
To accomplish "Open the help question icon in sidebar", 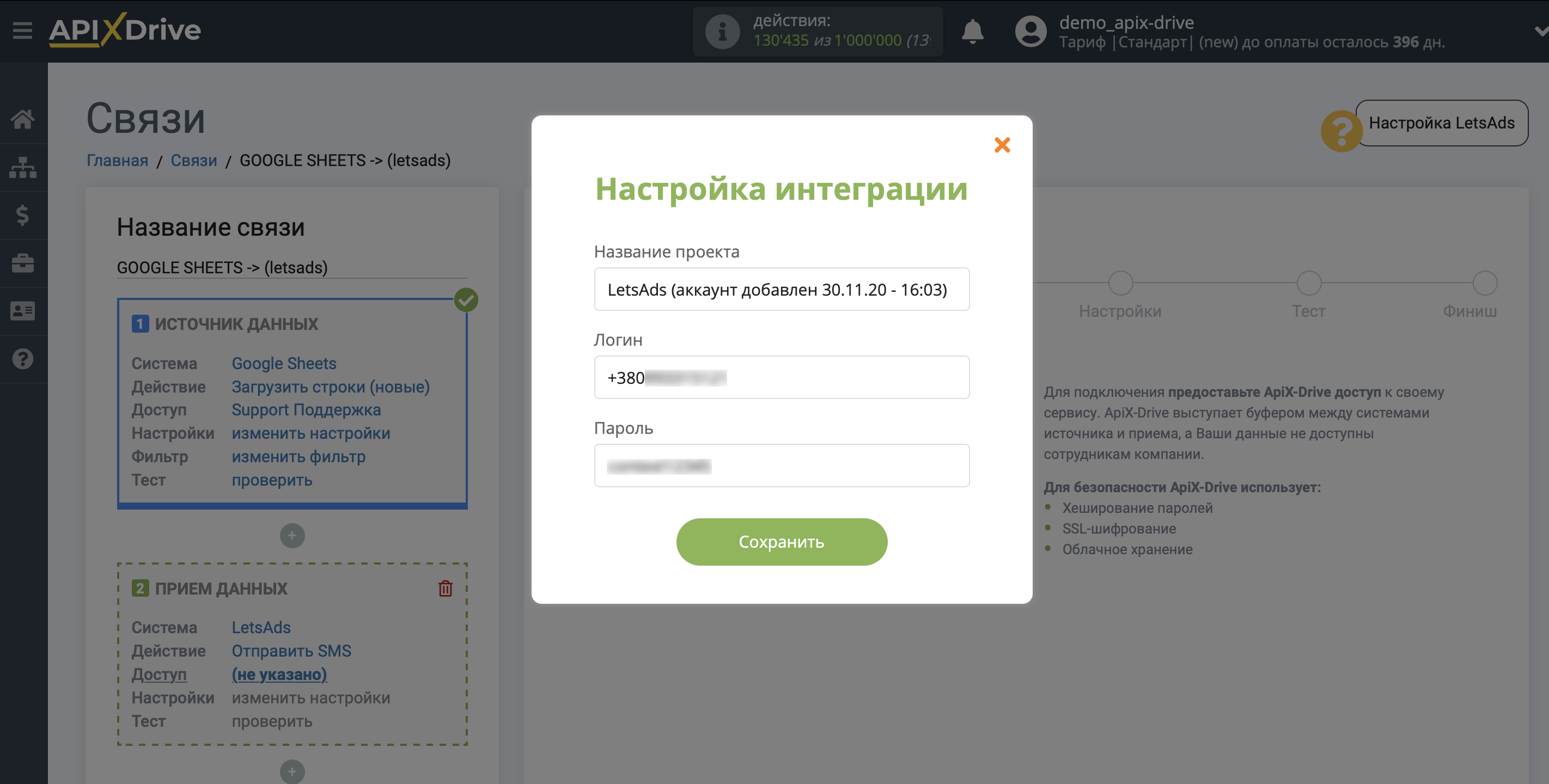I will [23, 359].
